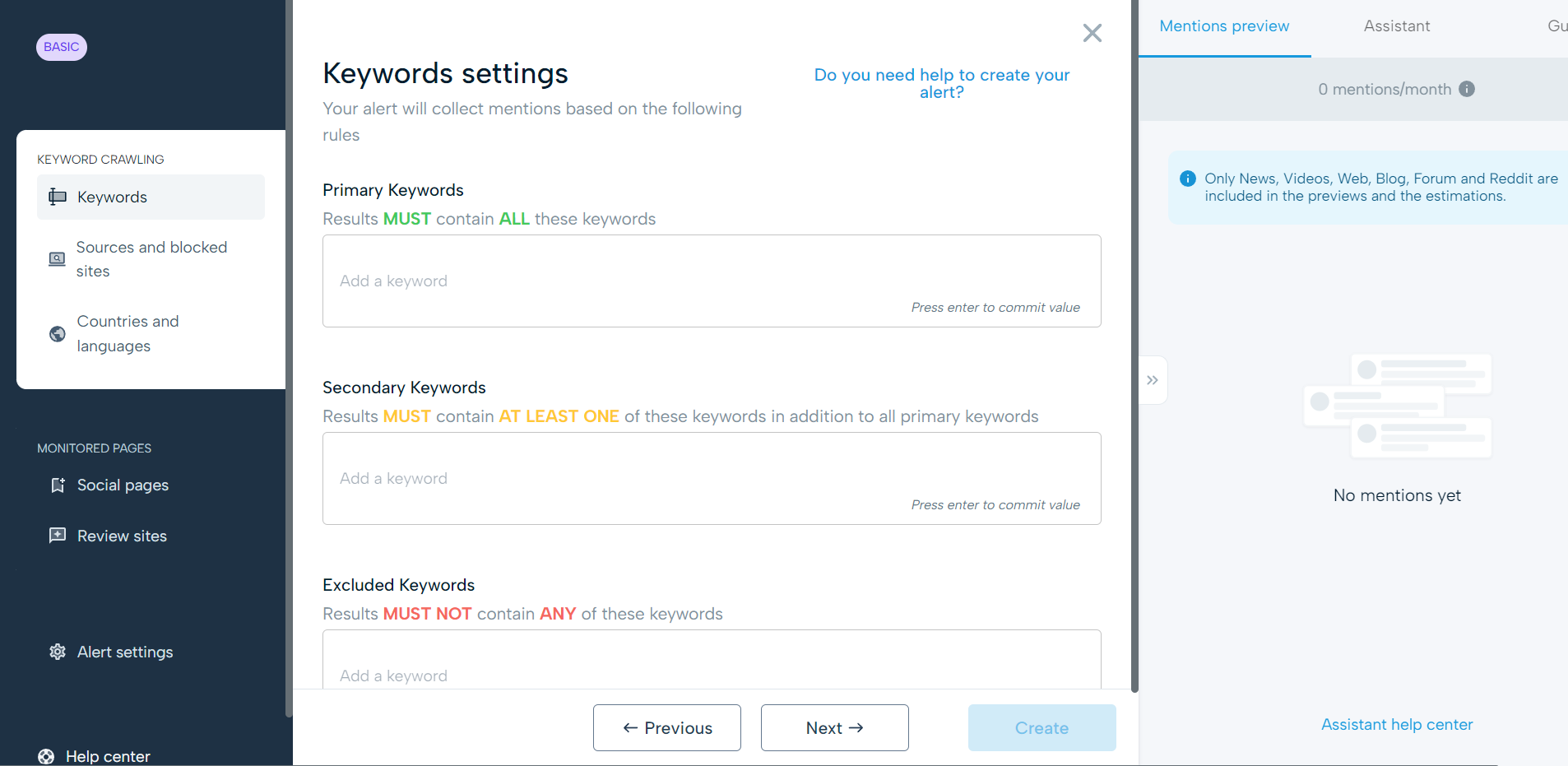Open the Assistant help center link
Screen dimensions: 1568x766
pyautogui.click(x=1396, y=724)
